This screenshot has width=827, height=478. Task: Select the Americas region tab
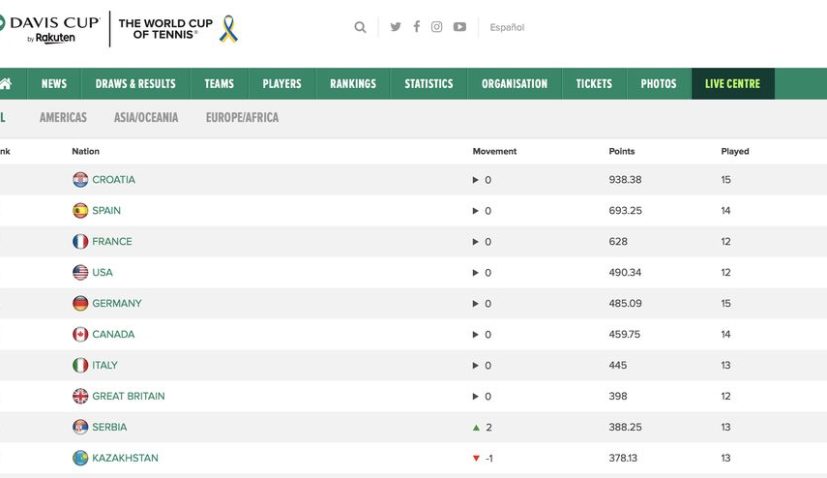[x=63, y=118]
